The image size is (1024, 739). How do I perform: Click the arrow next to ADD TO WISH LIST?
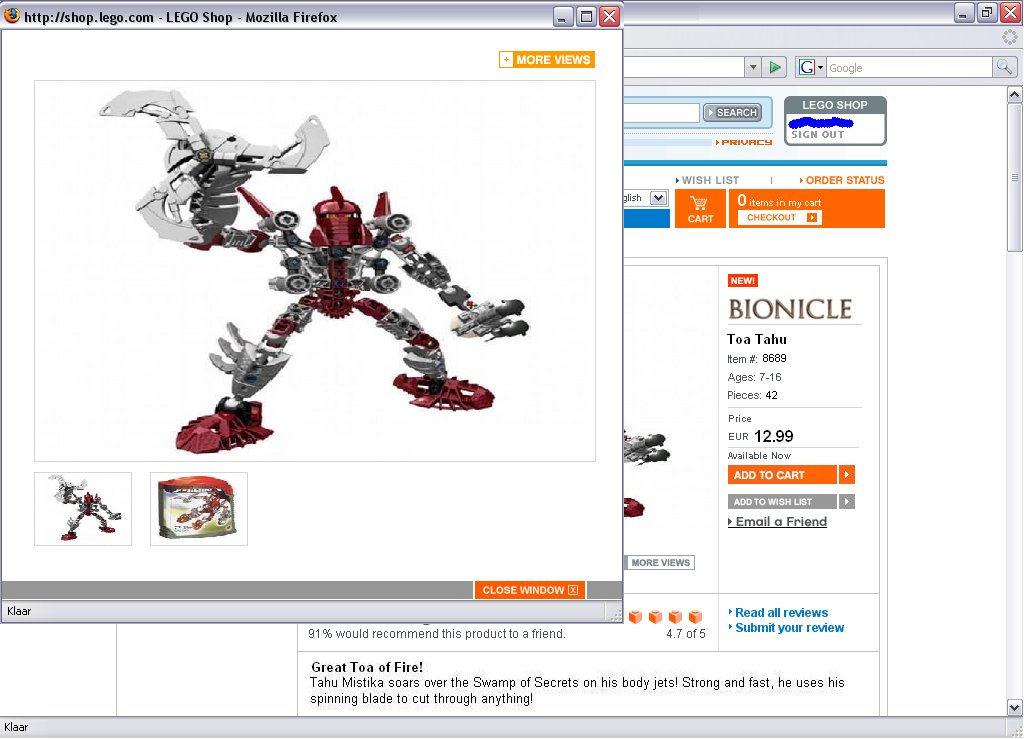846,501
